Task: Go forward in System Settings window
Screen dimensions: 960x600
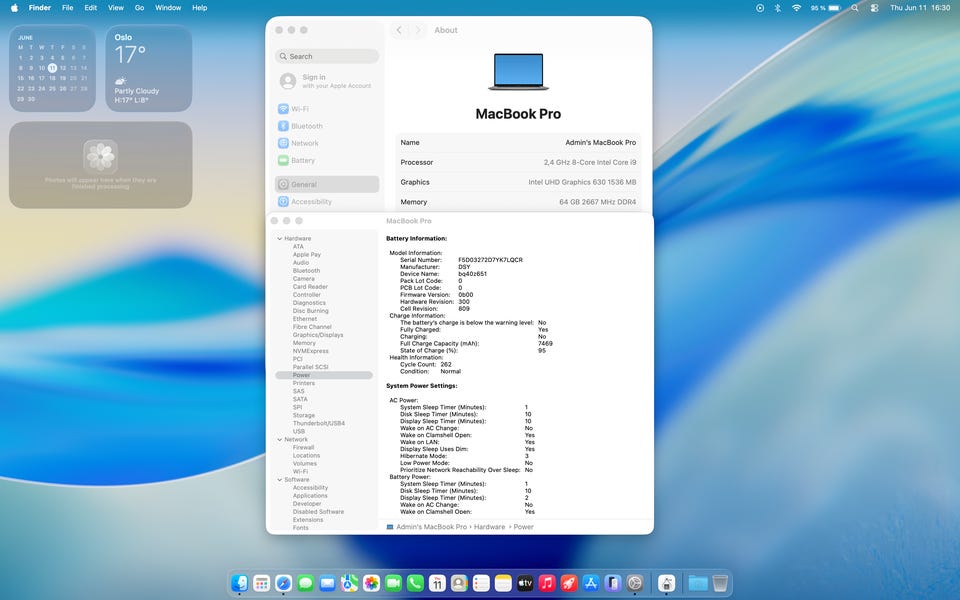Action: tap(418, 30)
